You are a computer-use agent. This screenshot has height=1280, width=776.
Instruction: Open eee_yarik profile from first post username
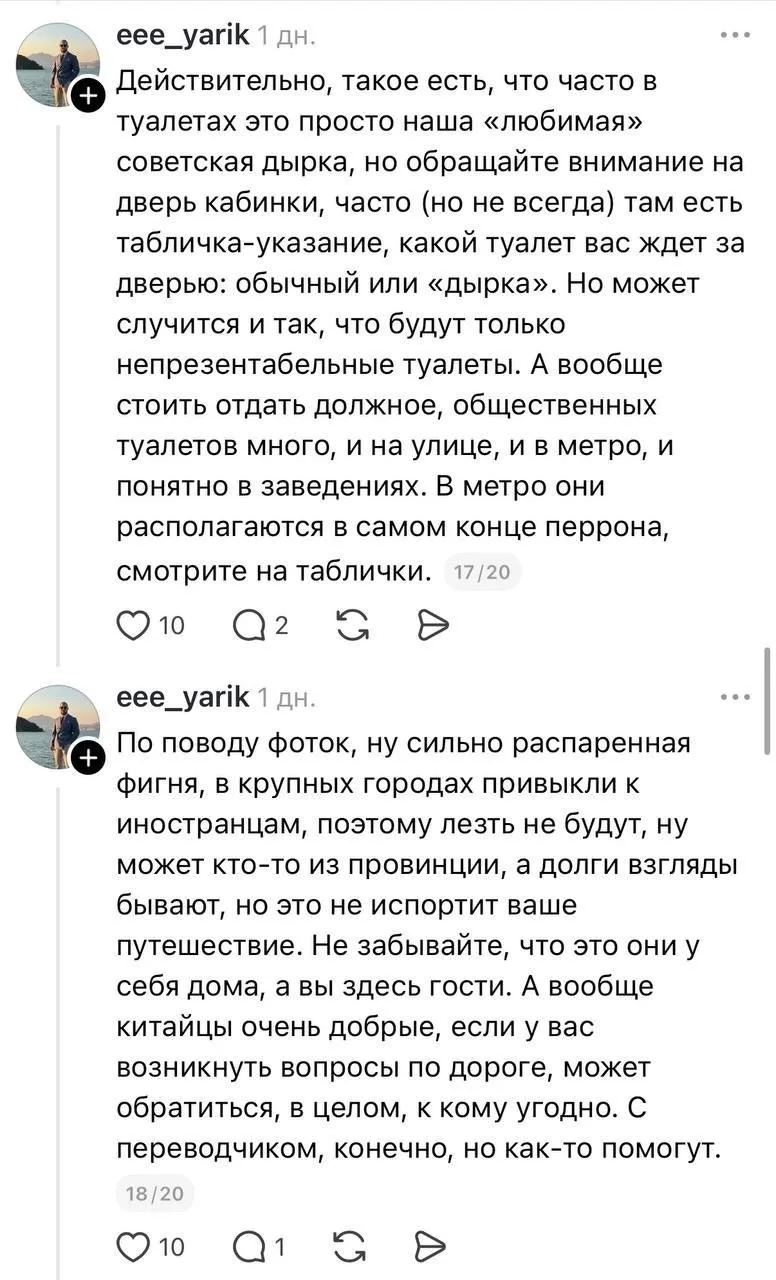pos(183,35)
